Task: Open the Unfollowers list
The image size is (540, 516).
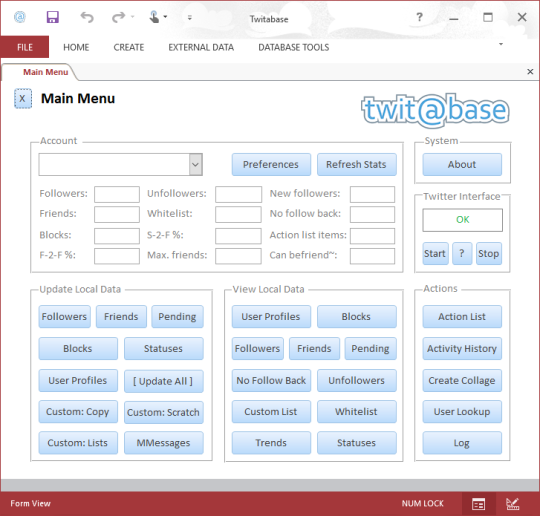Action: click(356, 381)
